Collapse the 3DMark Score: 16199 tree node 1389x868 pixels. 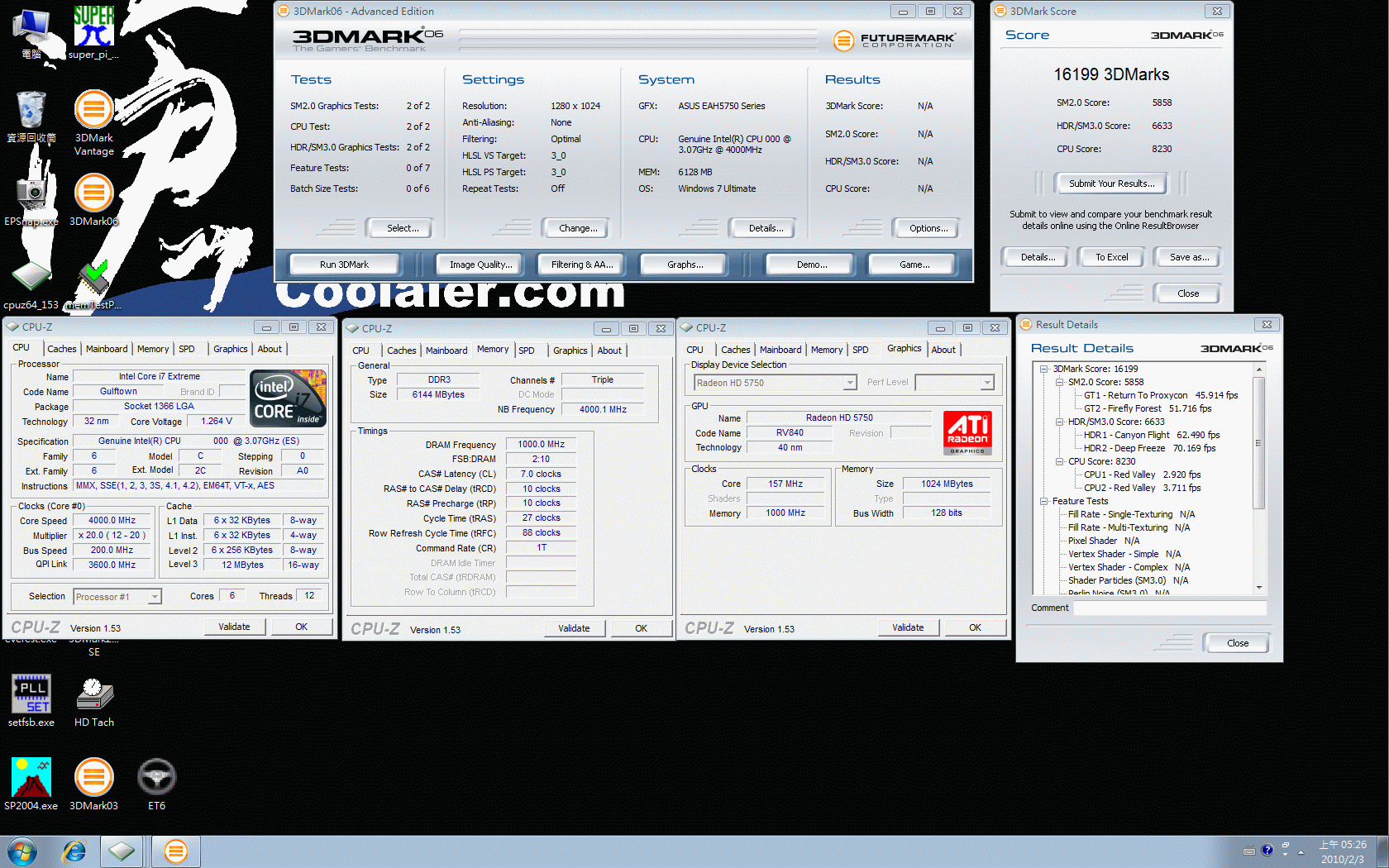(1044, 369)
